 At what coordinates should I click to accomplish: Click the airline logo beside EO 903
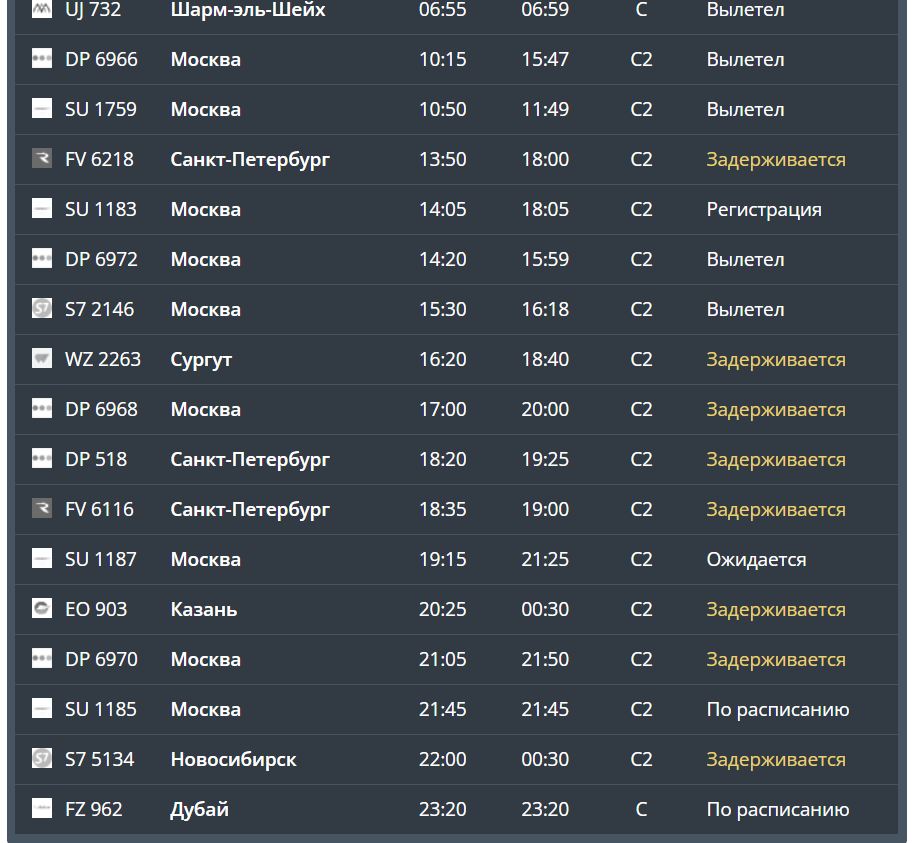point(41,609)
